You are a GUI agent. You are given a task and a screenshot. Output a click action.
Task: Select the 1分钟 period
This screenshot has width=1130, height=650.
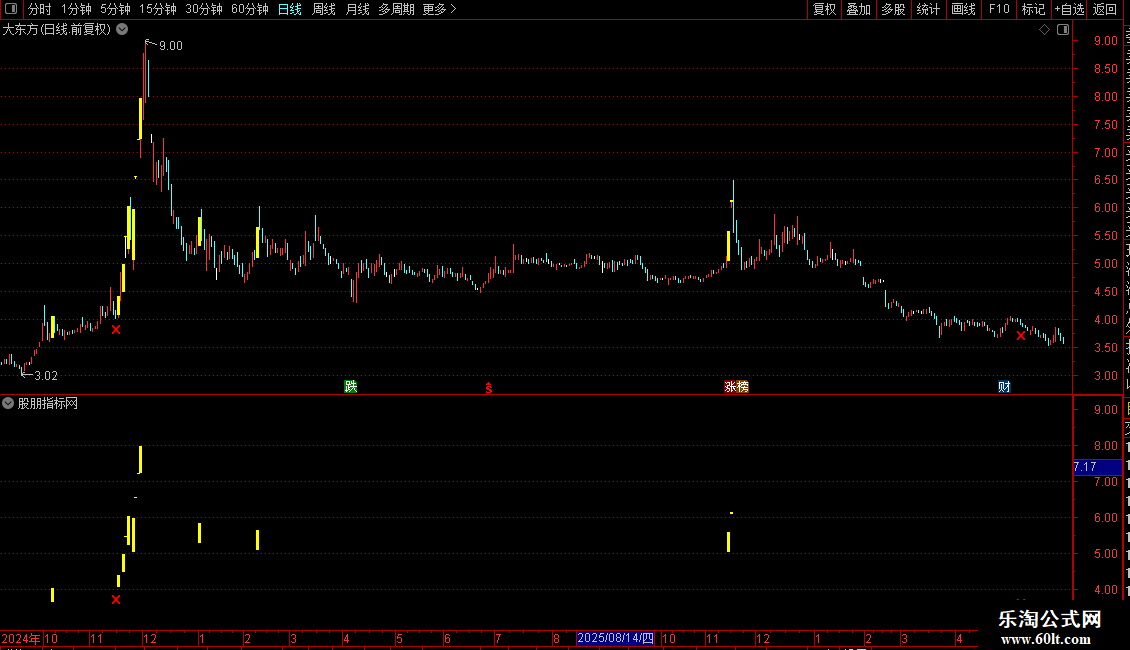tap(76, 9)
